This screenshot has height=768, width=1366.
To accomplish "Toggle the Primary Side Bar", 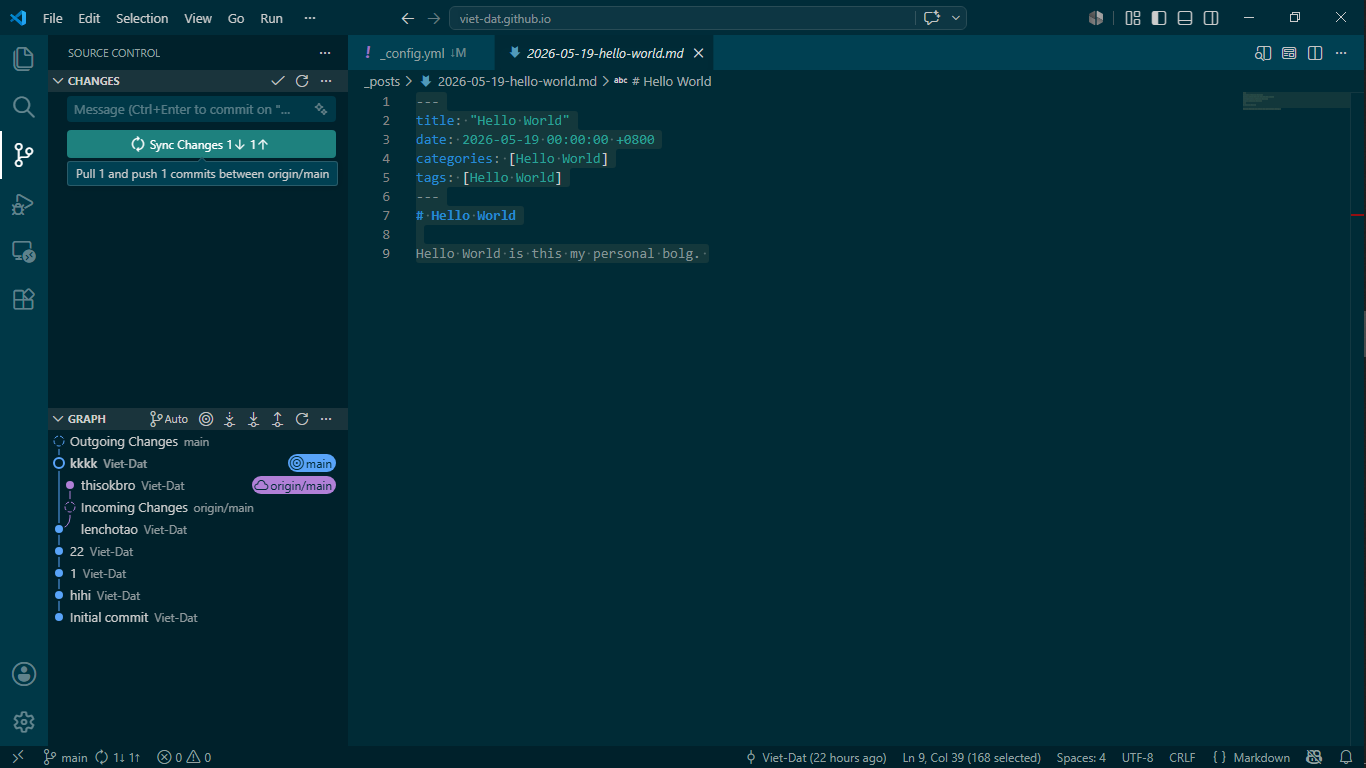I will click(x=1159, y=18).
